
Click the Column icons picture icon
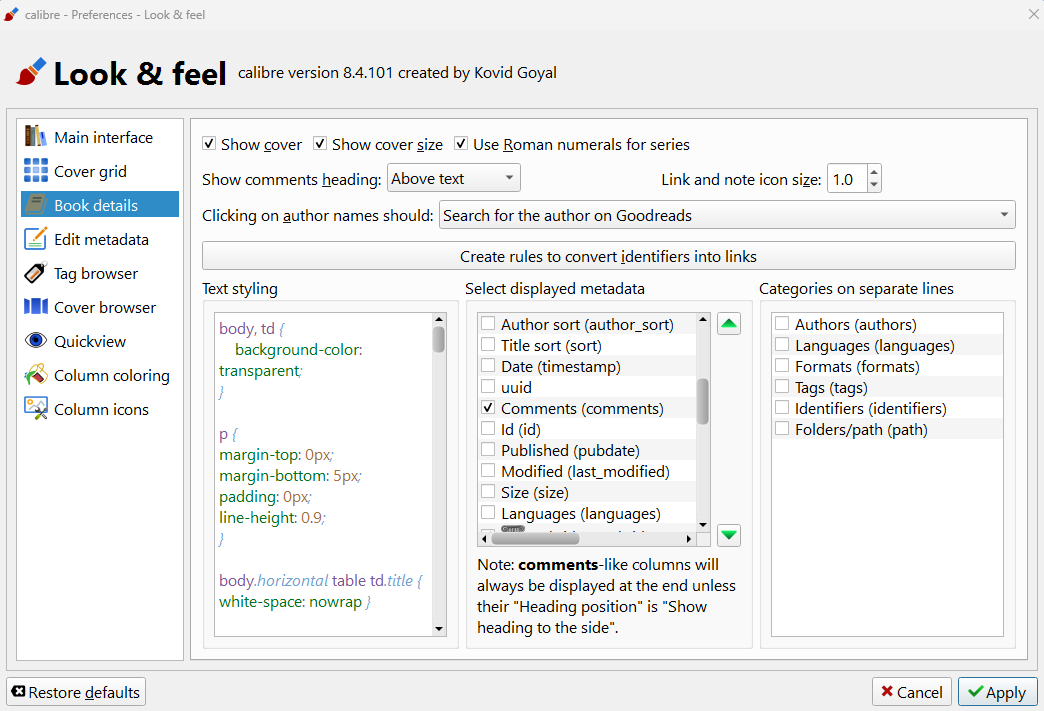(x=36, y=409)
